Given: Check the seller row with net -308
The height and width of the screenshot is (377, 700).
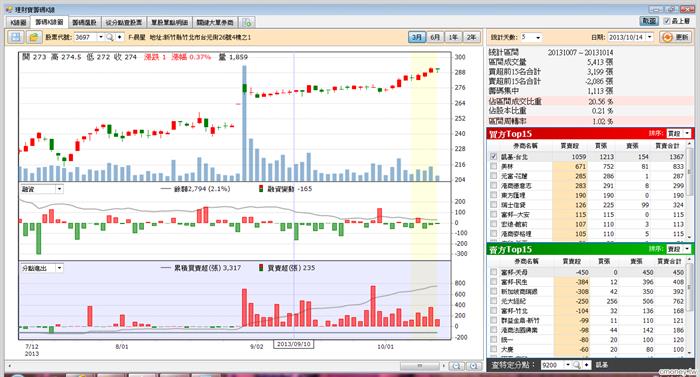Looking at the screenshot, I should 493,291.
